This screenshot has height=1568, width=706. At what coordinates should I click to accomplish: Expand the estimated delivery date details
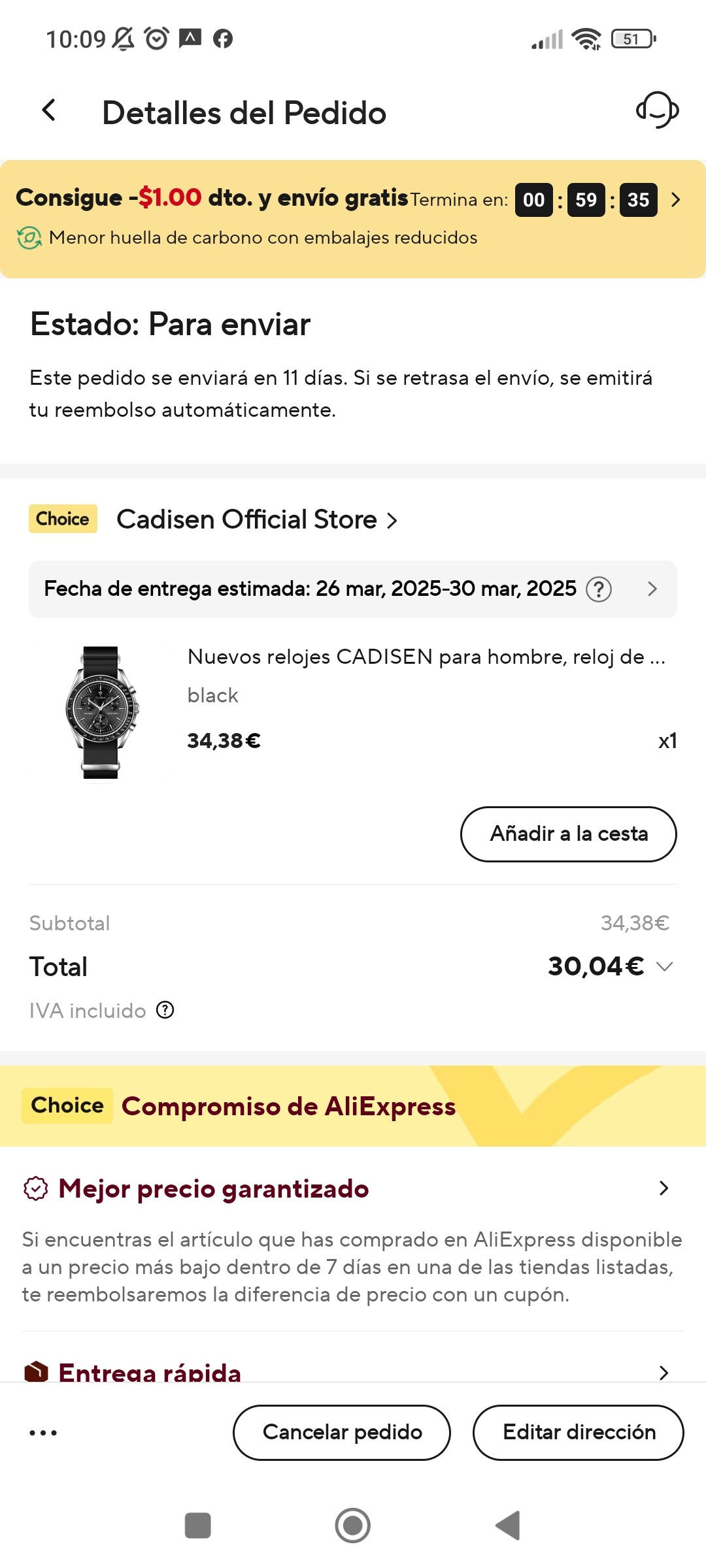pos(652,589)
